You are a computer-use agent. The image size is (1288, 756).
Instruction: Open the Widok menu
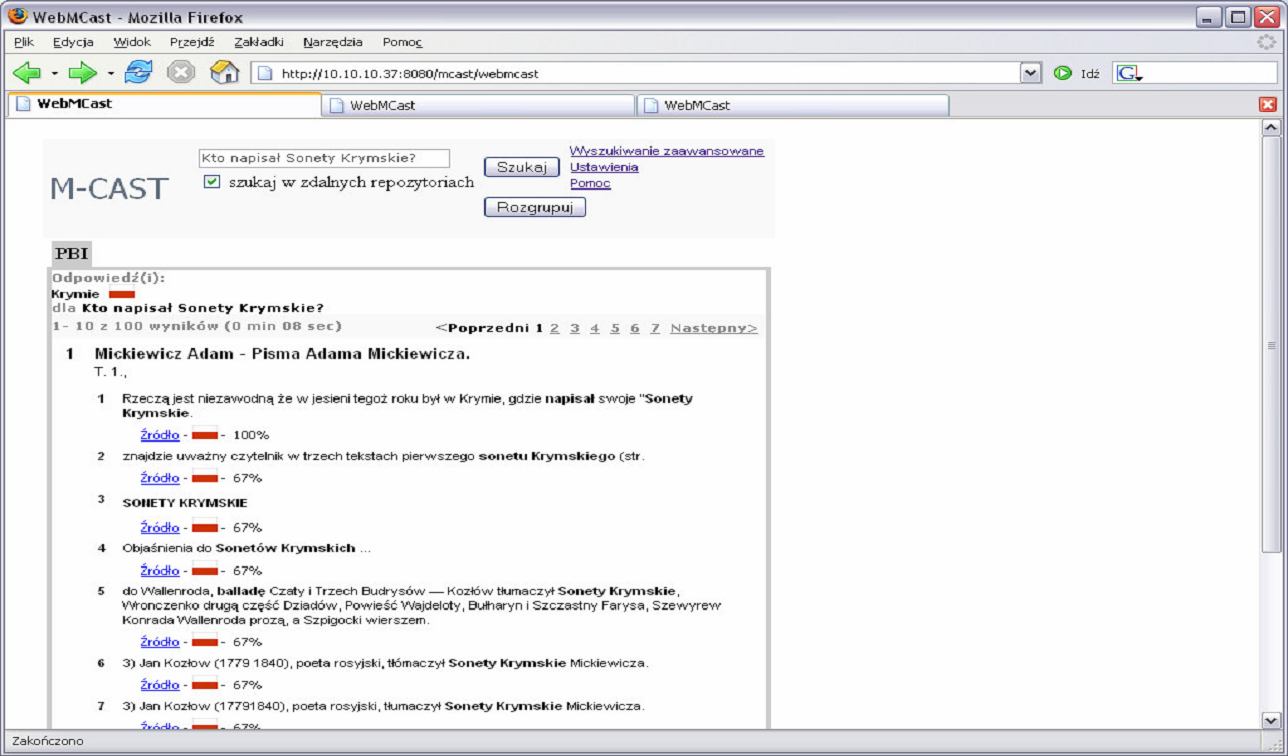(x=132, y=42)
